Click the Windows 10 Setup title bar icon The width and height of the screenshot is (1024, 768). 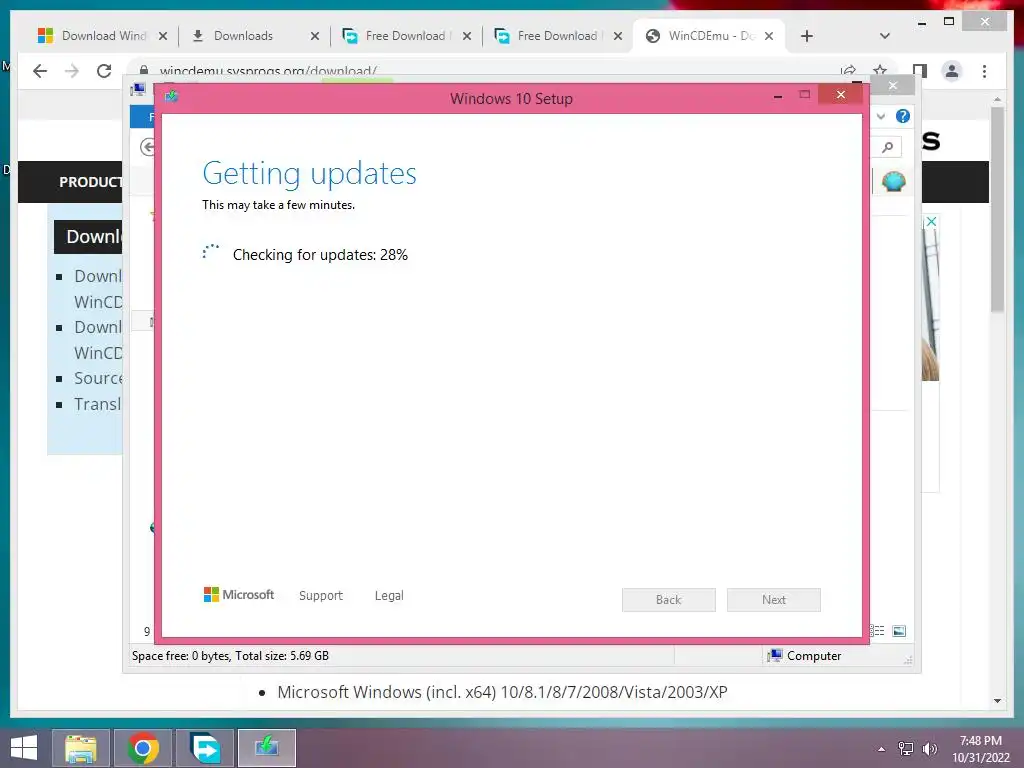click(172, 97)
